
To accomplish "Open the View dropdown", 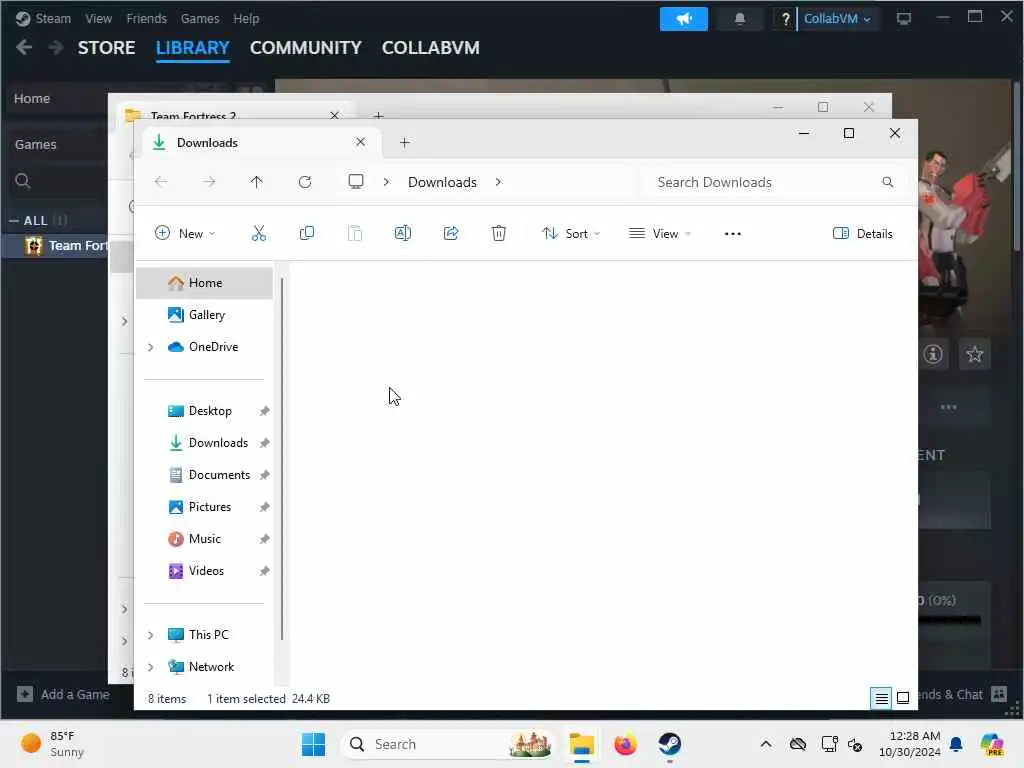I will click(x=660, y=233).
